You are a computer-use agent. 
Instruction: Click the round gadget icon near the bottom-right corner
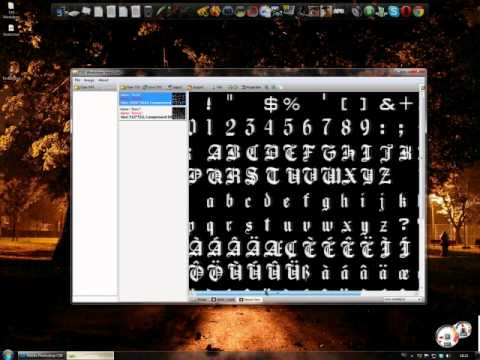point(446,336)
